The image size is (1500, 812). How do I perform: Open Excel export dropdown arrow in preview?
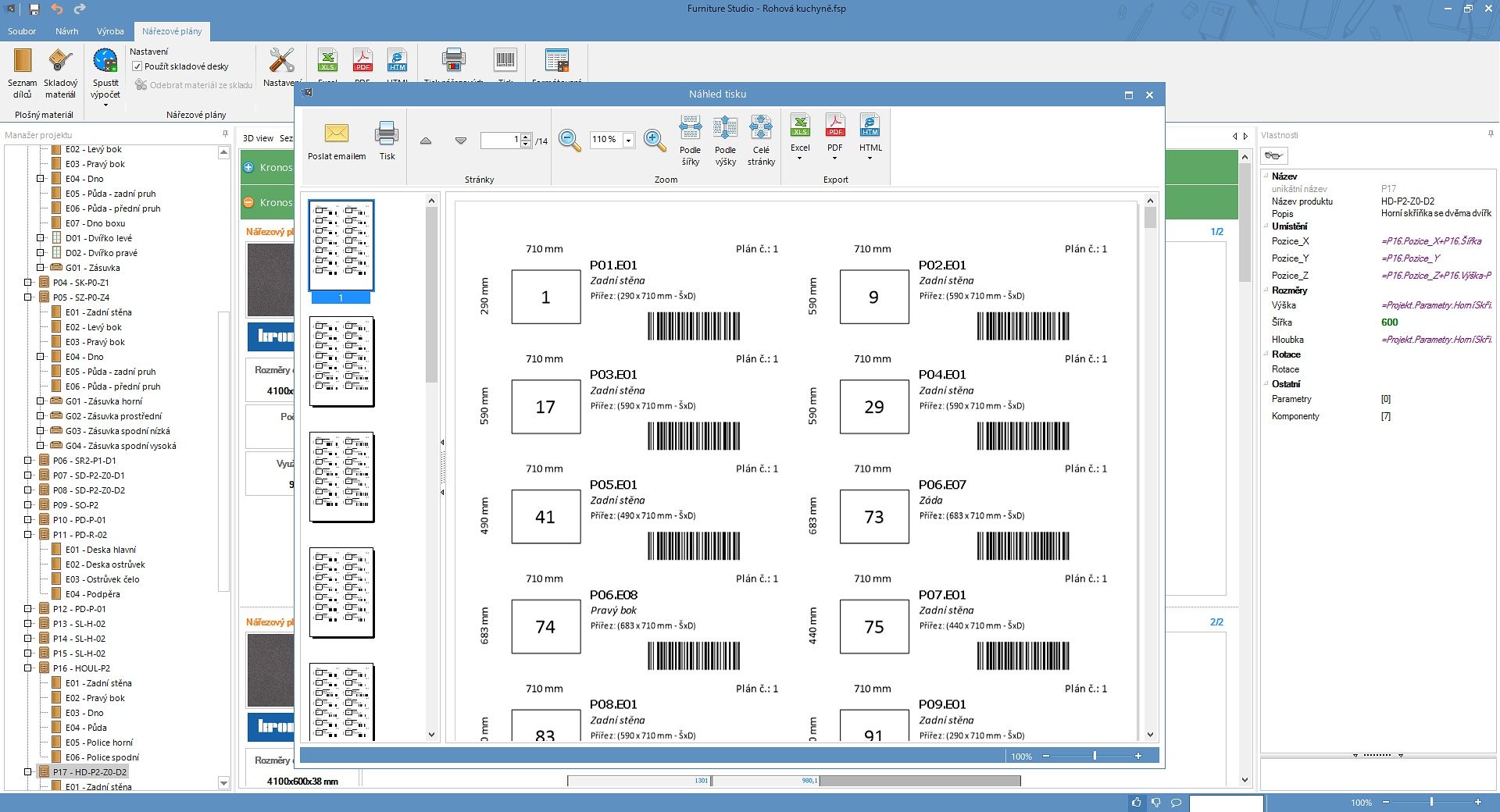click(800, 158)
